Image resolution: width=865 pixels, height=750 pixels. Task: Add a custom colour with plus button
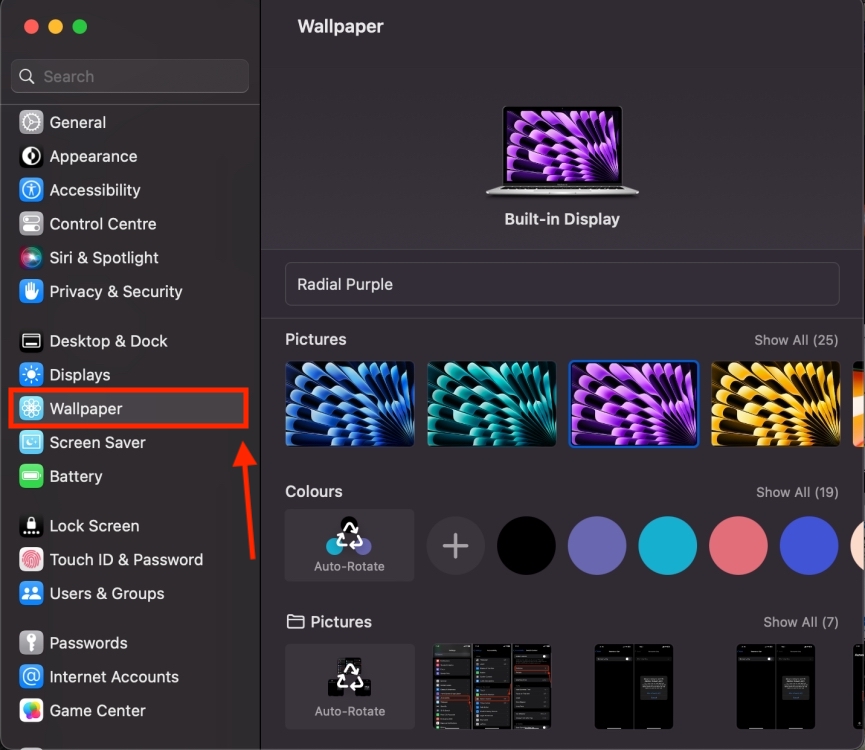[x=456, y=546]
